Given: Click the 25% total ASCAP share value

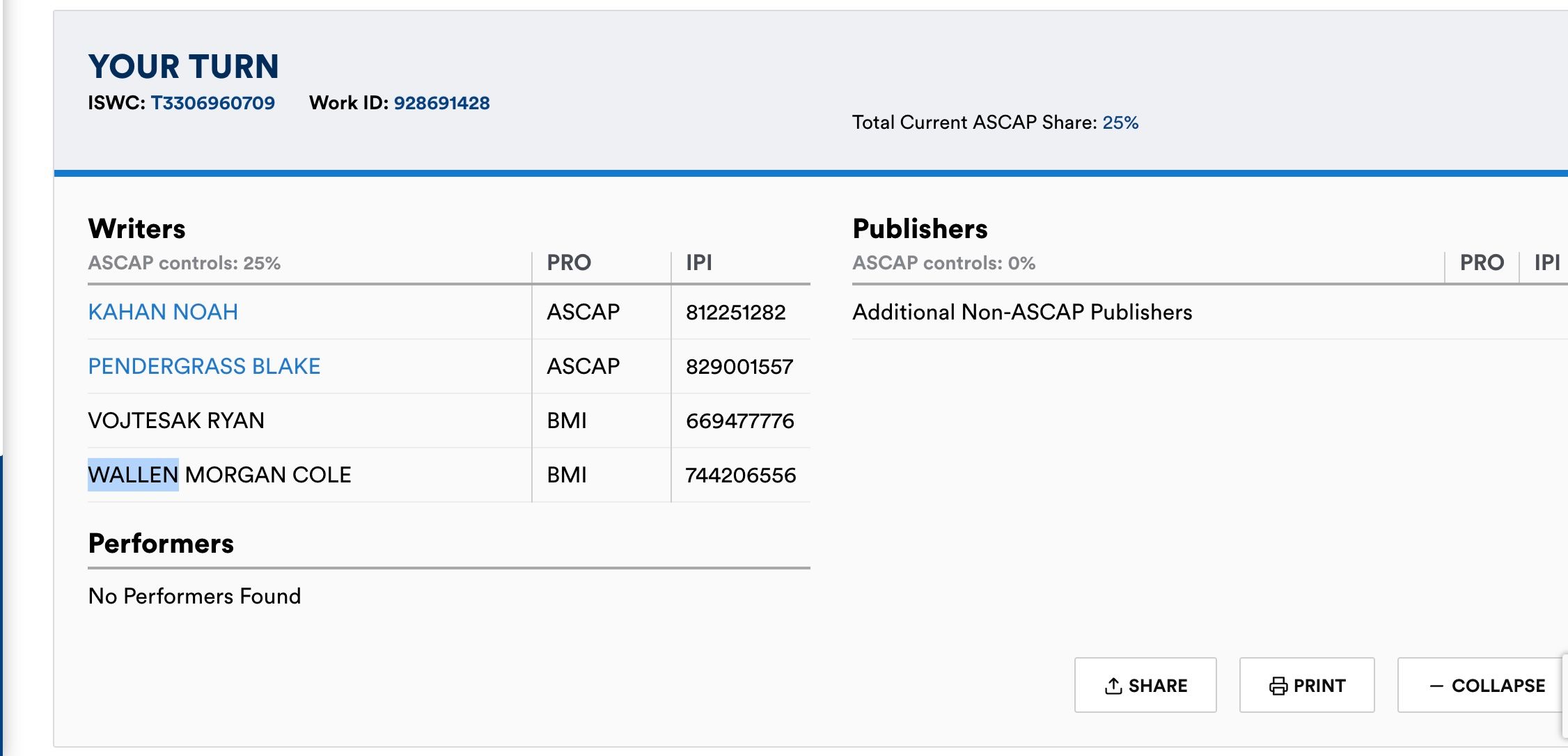Looking at the screenshot, I should pyautogui.click(x=1120, y=123).
